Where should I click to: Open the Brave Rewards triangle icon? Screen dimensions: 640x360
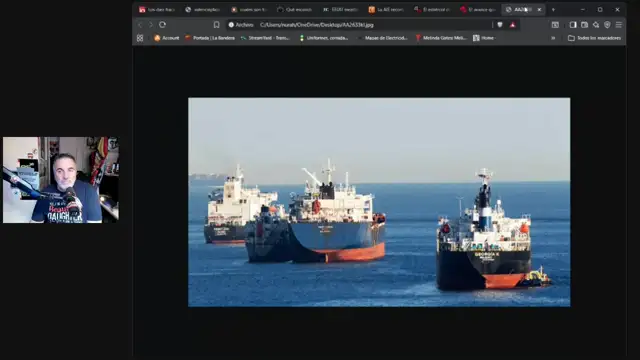coord(513,25)
